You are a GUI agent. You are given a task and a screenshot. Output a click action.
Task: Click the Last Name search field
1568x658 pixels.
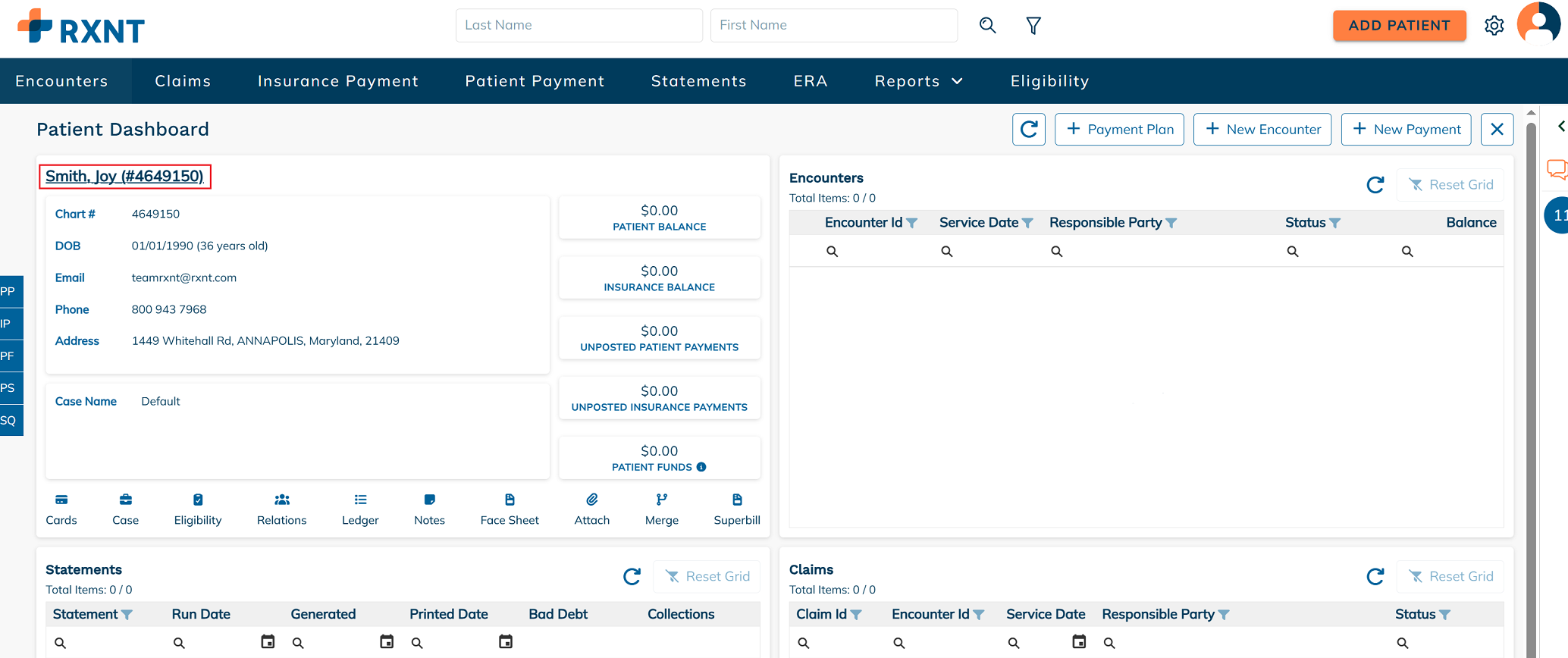click(579, 26)
